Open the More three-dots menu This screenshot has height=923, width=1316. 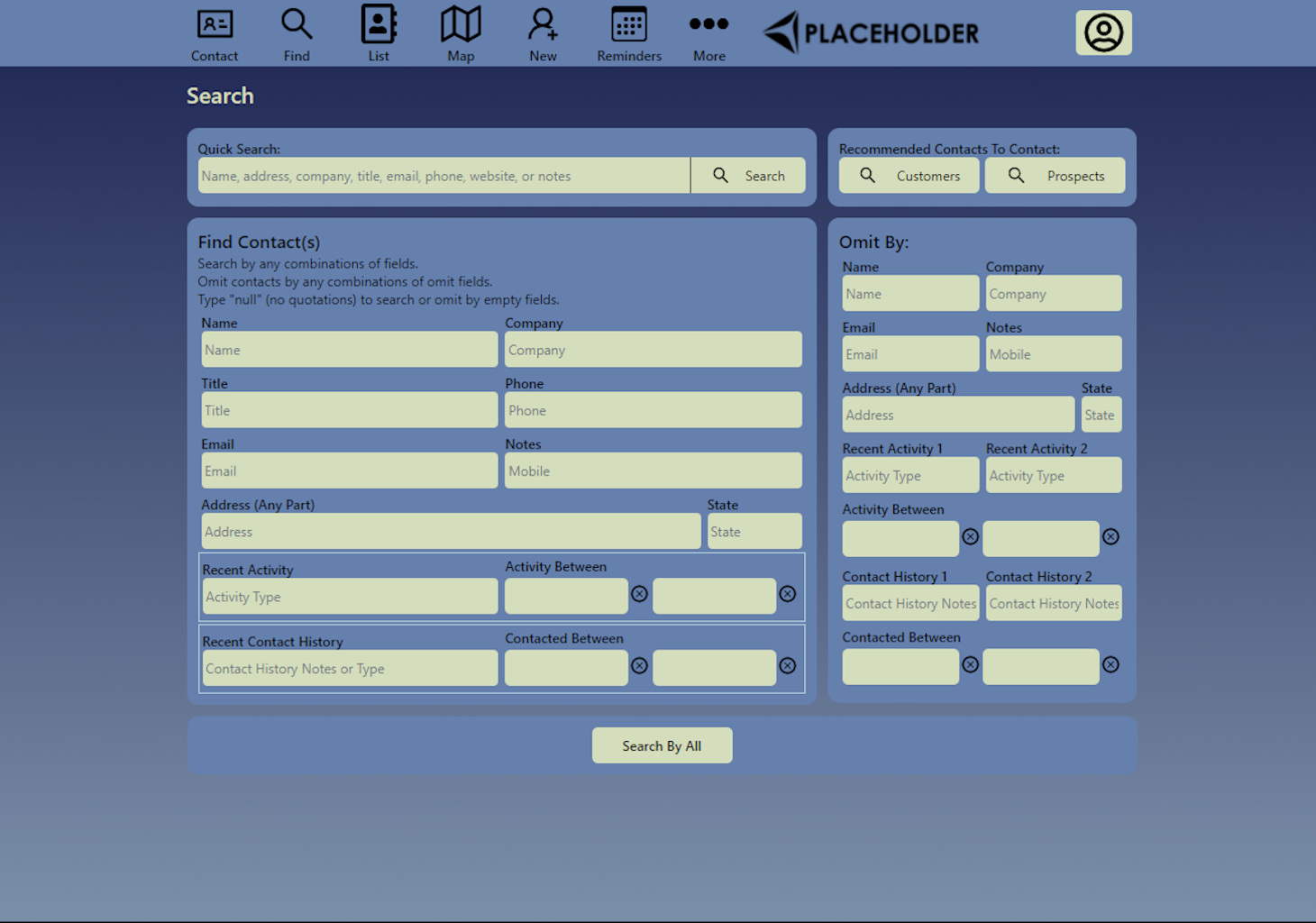(x=709, y=24)
